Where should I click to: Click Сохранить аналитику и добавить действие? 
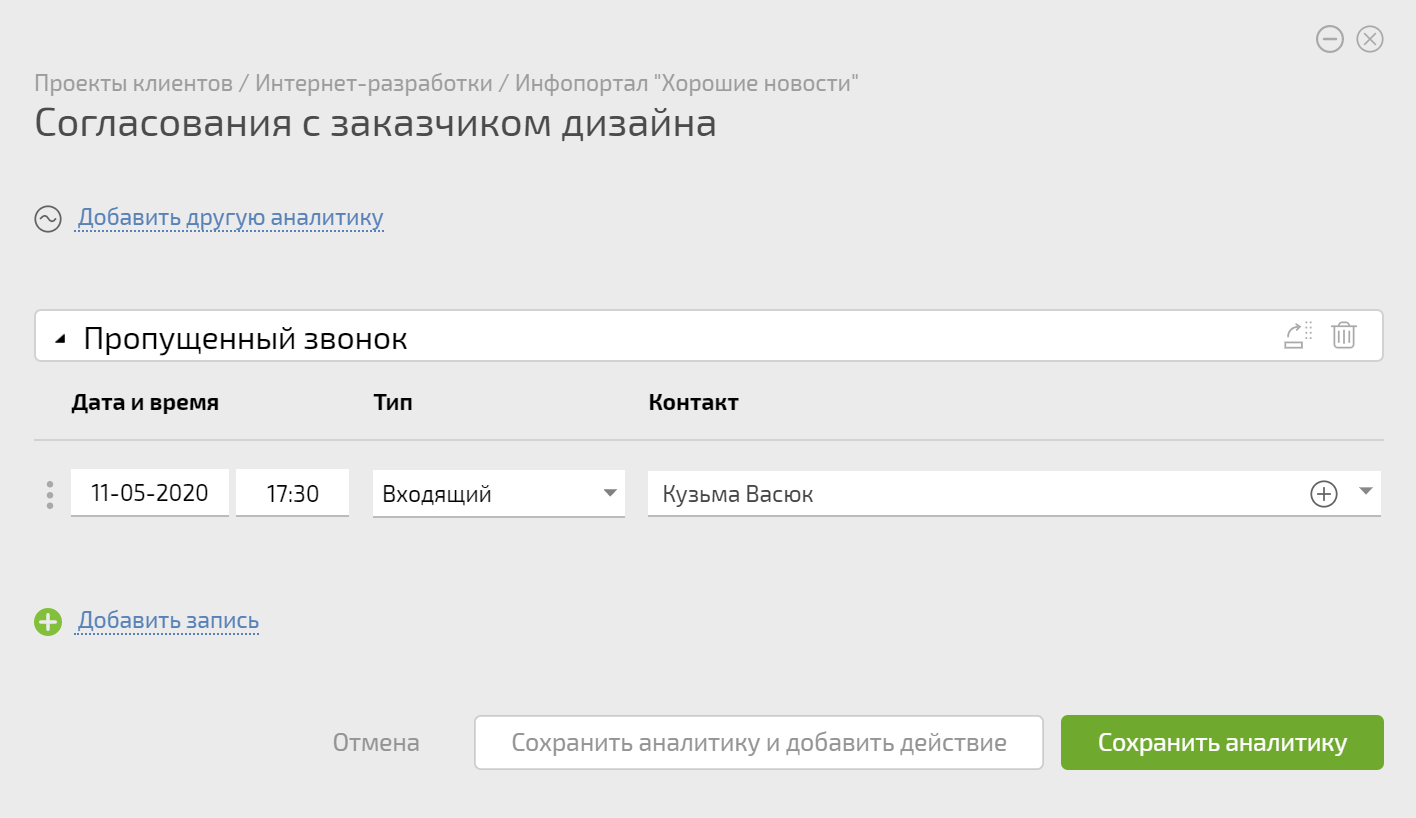(758, 743)
